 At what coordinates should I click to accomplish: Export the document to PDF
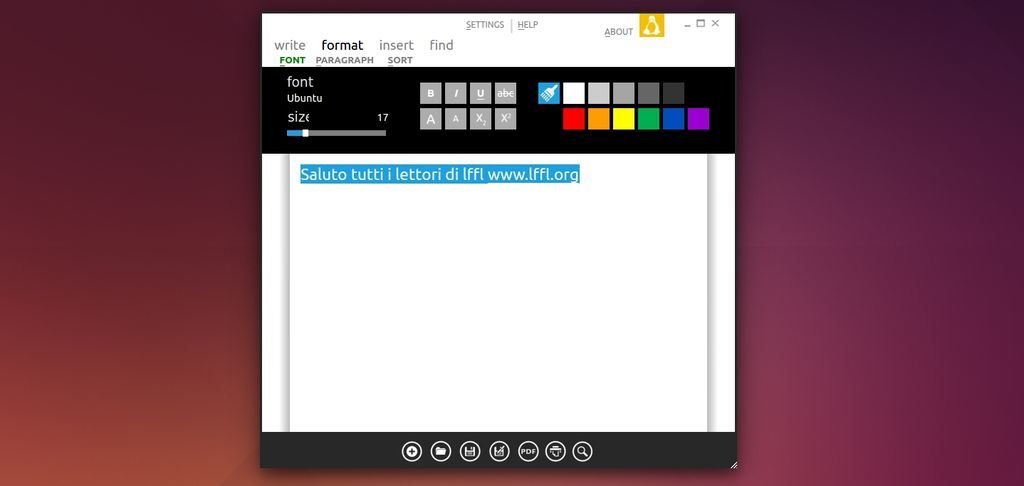pos(528,451)
